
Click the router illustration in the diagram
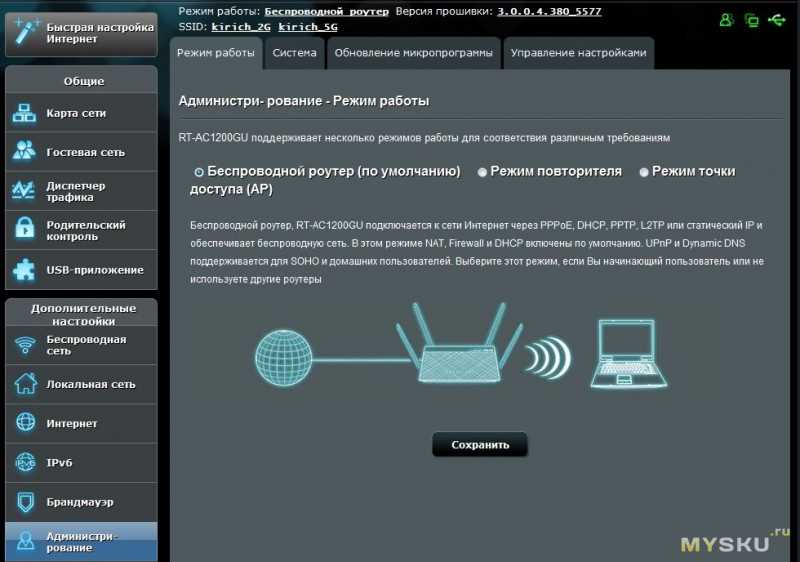coord(459,343)
